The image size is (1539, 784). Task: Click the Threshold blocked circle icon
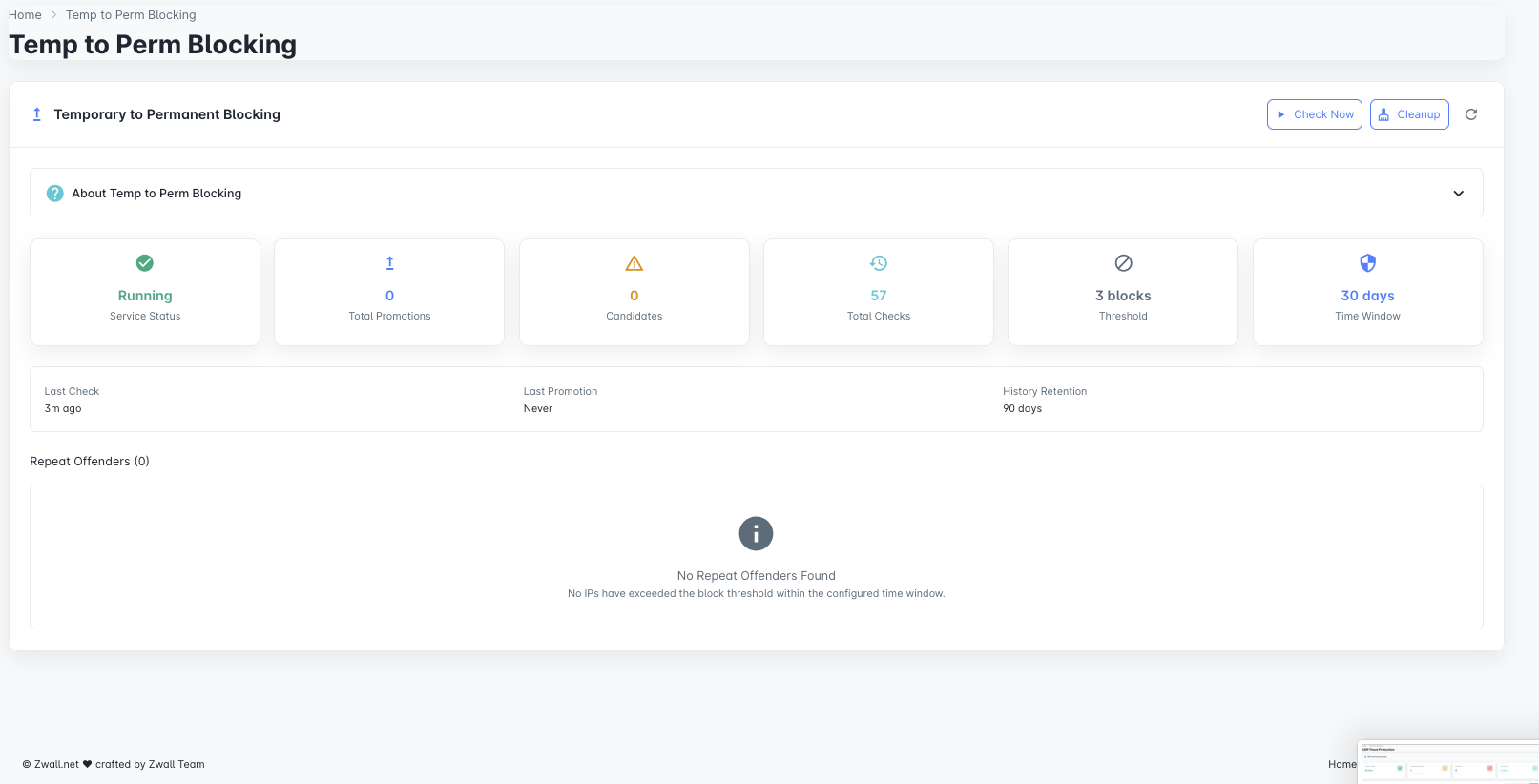coord(1123,263)
